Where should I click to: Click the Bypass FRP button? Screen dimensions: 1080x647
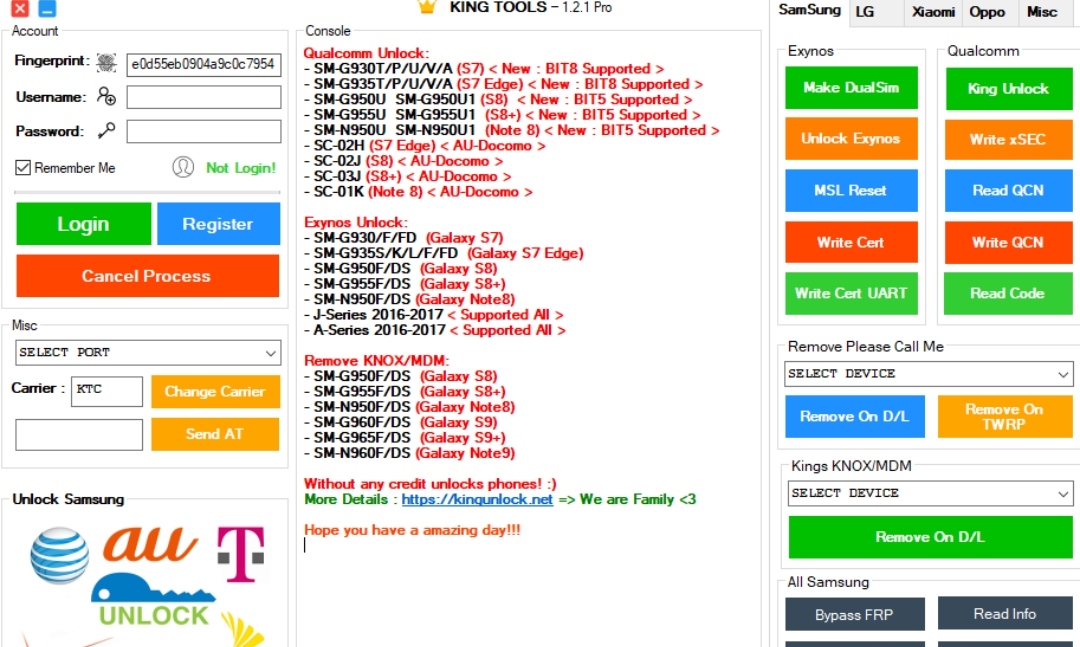[x=855, y=613]
